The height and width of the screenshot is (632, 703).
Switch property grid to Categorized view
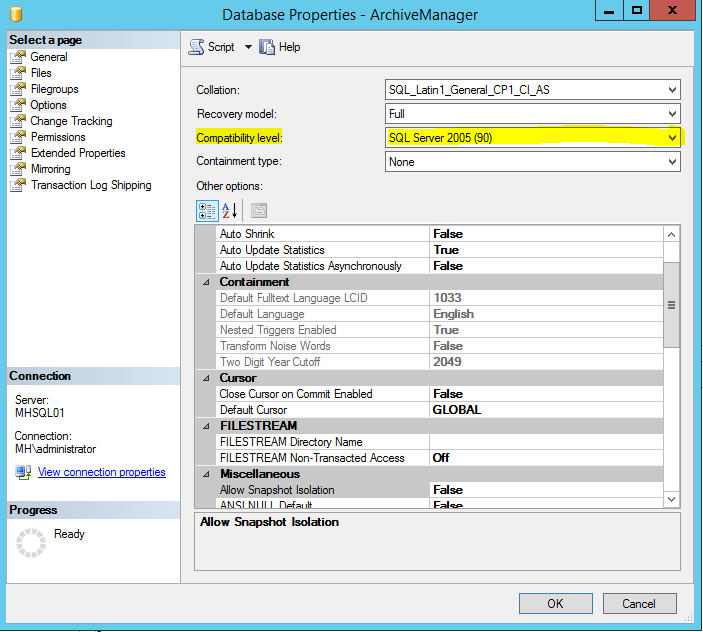click(207, 210)
